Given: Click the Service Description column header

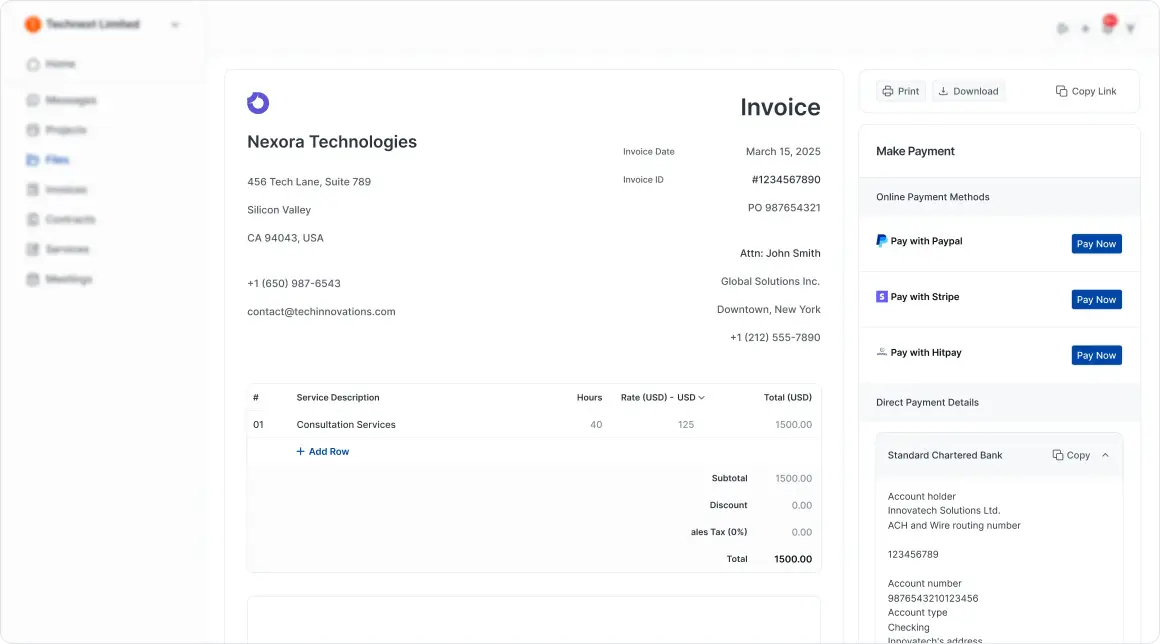Looking at the screenshot, I should 337,397.
